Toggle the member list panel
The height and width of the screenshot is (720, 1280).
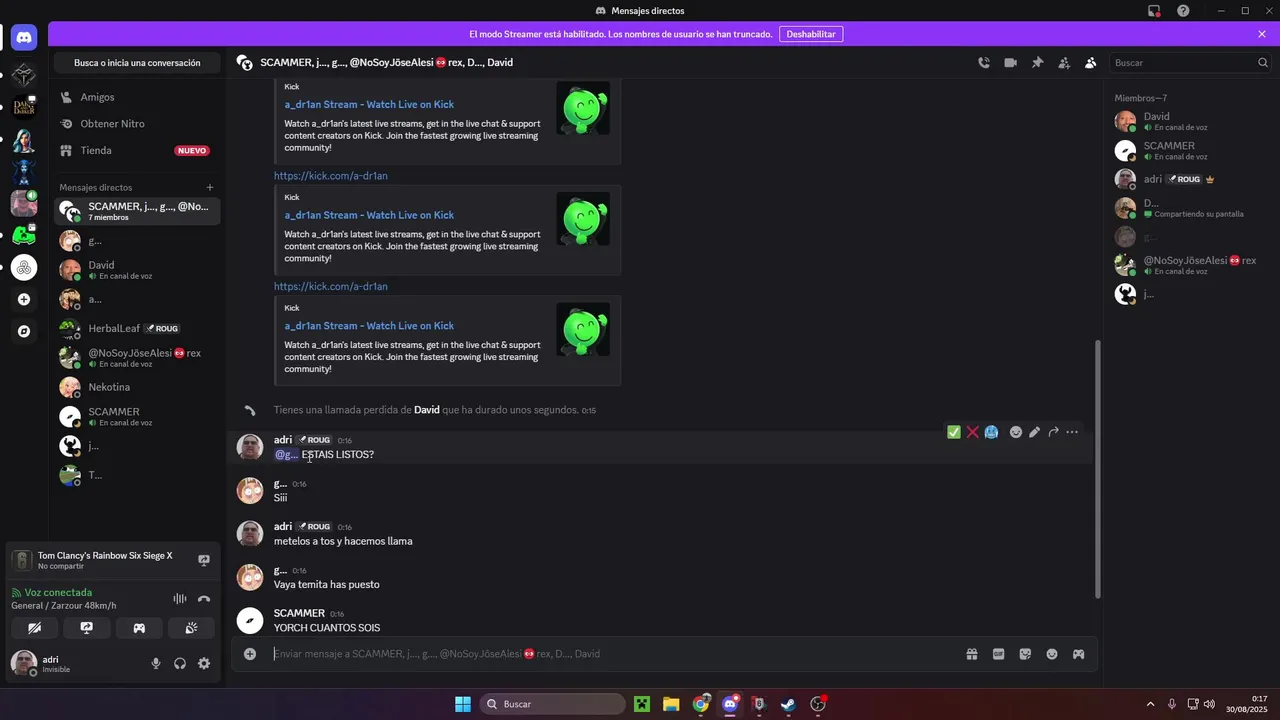[1091, 62]
